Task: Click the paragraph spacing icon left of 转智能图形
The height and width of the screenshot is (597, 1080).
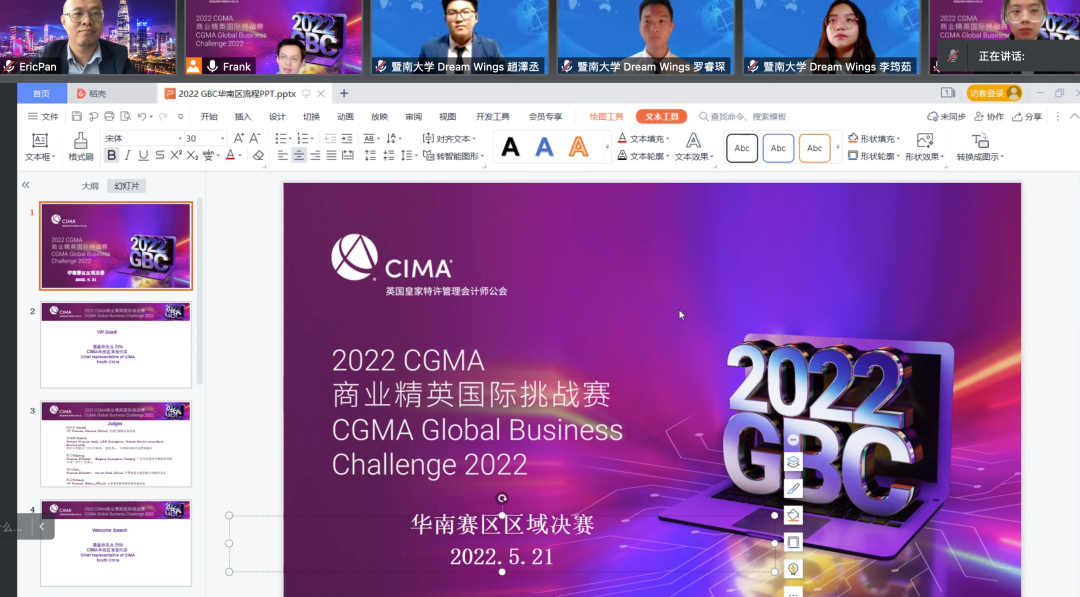Action: (x=407, y=156)
